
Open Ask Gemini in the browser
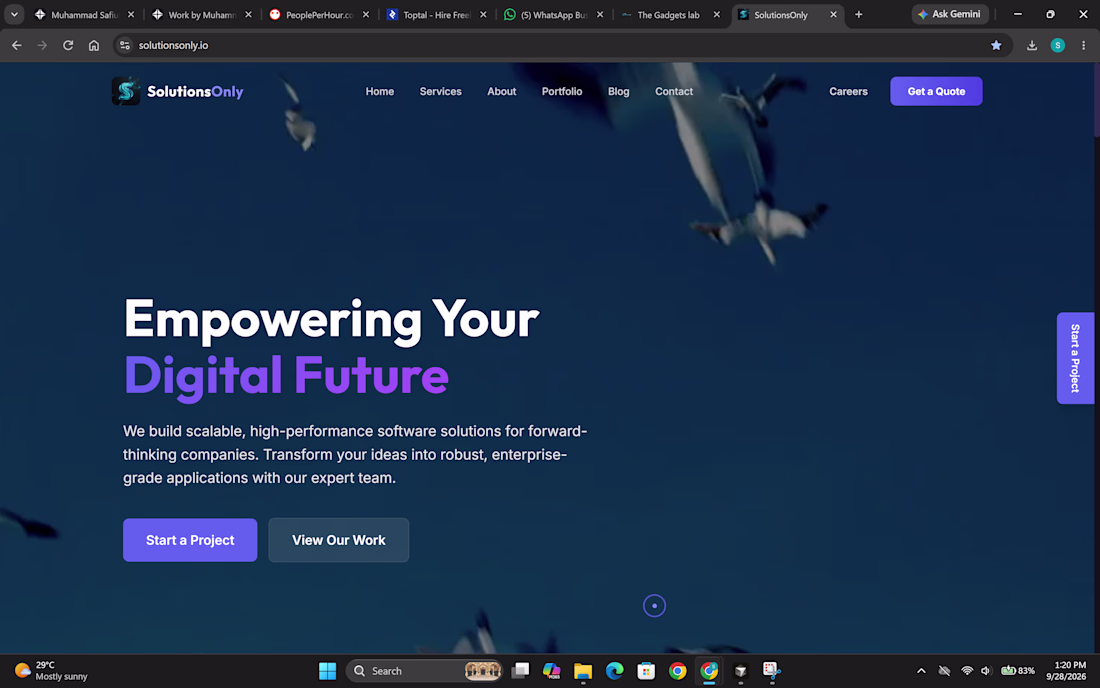point(950,14)
